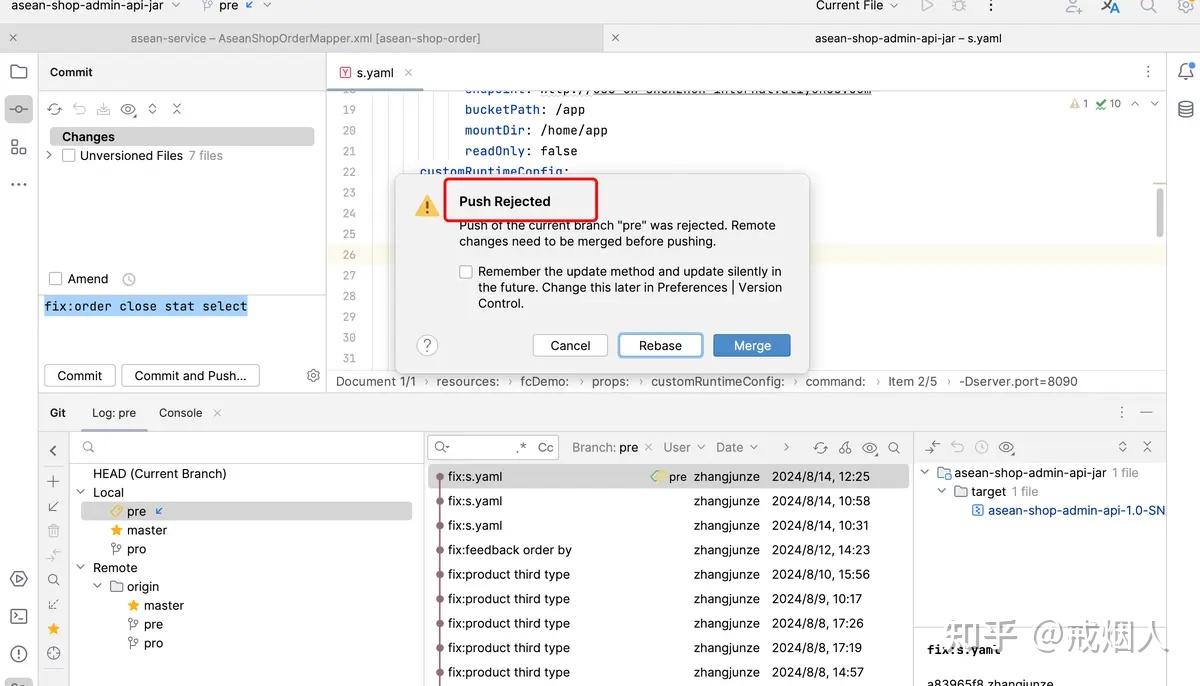Check the Unversioned Files checkbox
The width and height of the screenshot is (1200, 686).
pyautogui.click(x=68, y=155)
